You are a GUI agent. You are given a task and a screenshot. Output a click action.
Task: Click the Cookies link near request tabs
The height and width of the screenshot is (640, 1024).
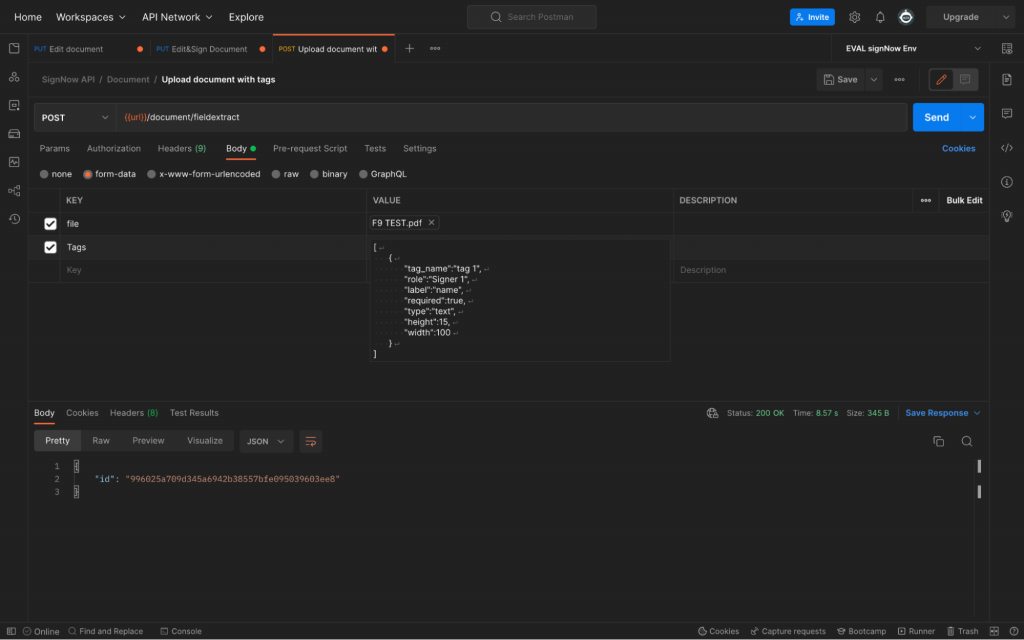pyautogui.click(x=958, y=148)
